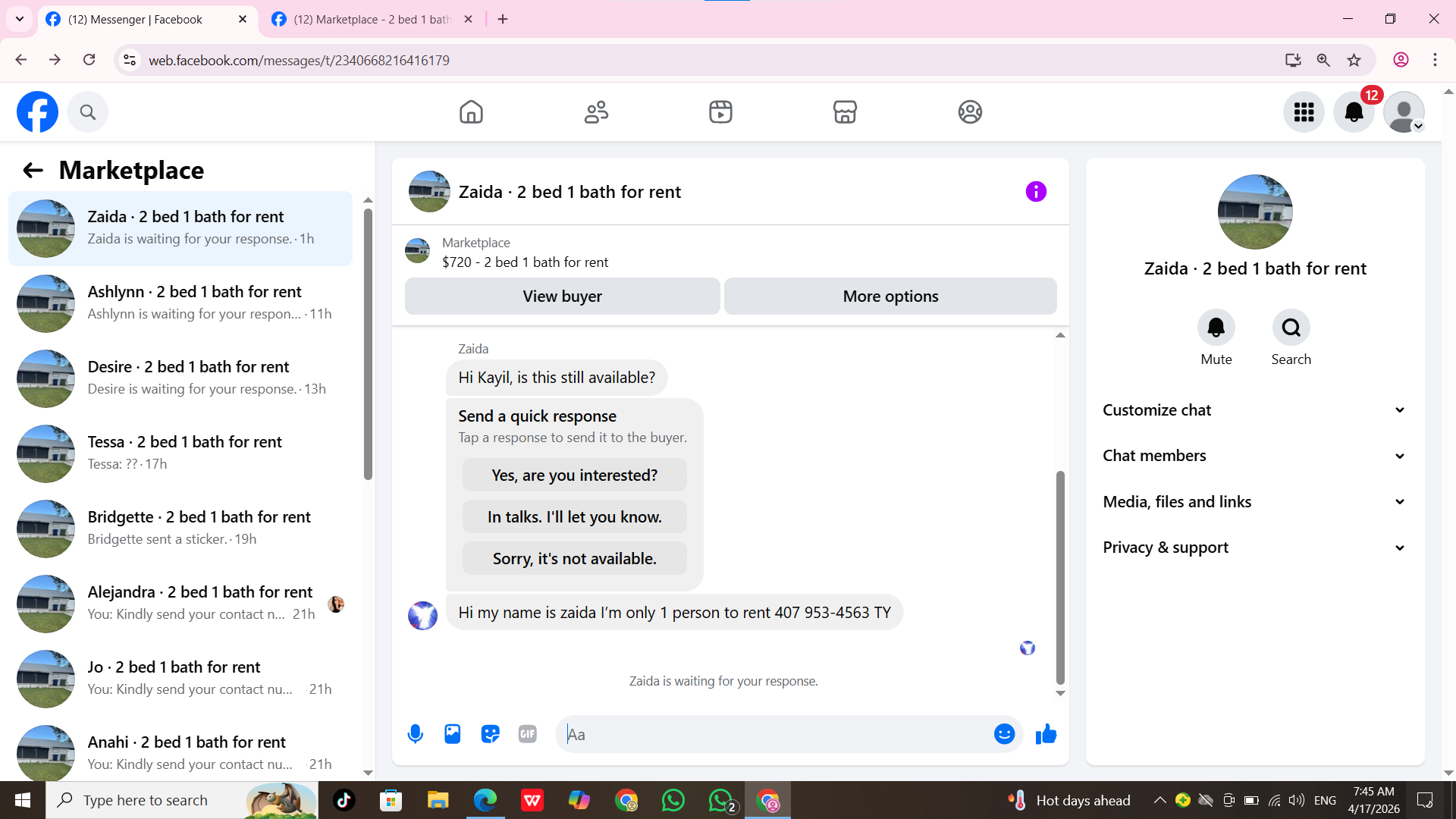Click the chat message scrollbar

1060,576
